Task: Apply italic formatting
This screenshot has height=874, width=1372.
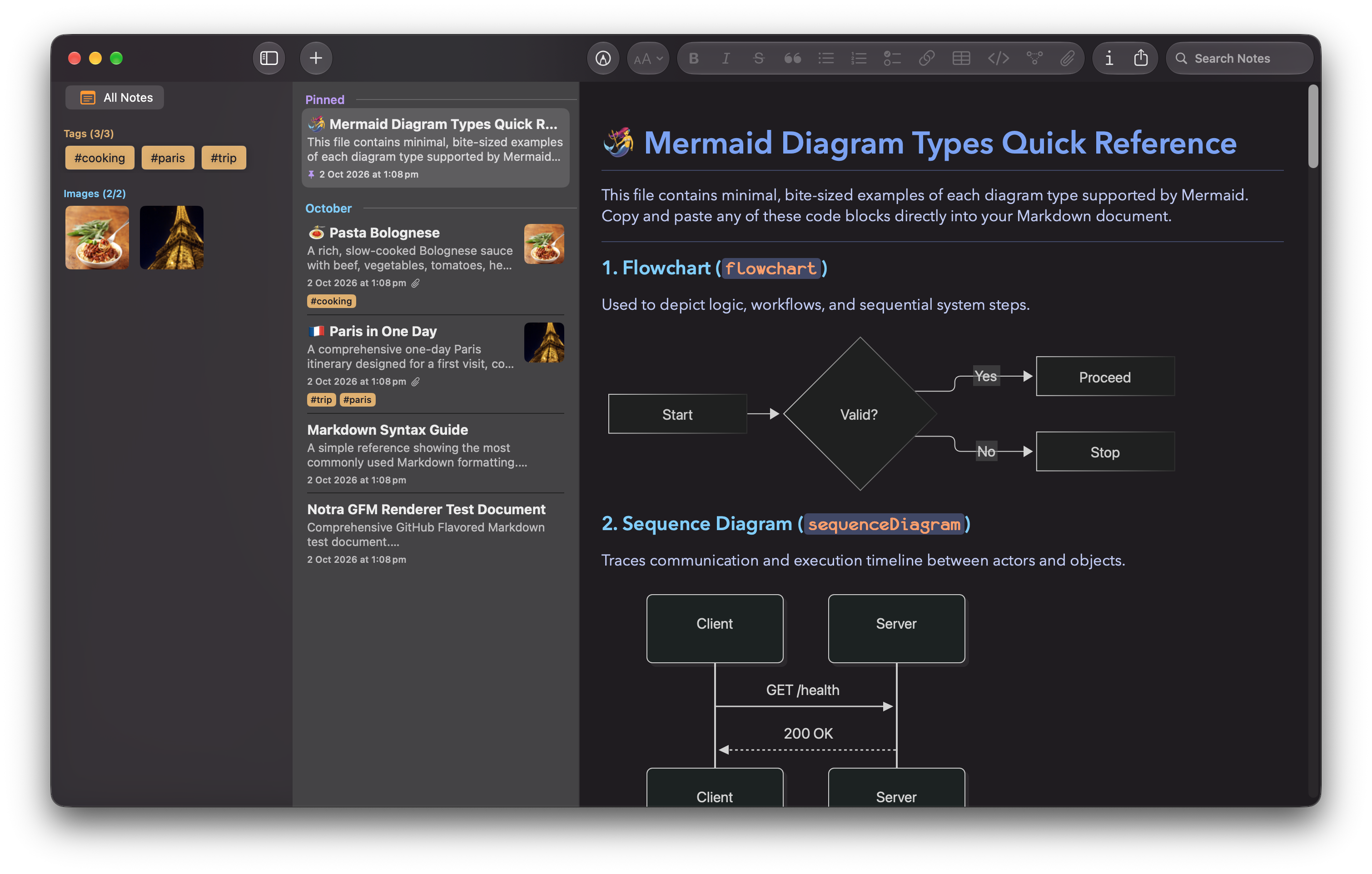Action: click(726, 58)
